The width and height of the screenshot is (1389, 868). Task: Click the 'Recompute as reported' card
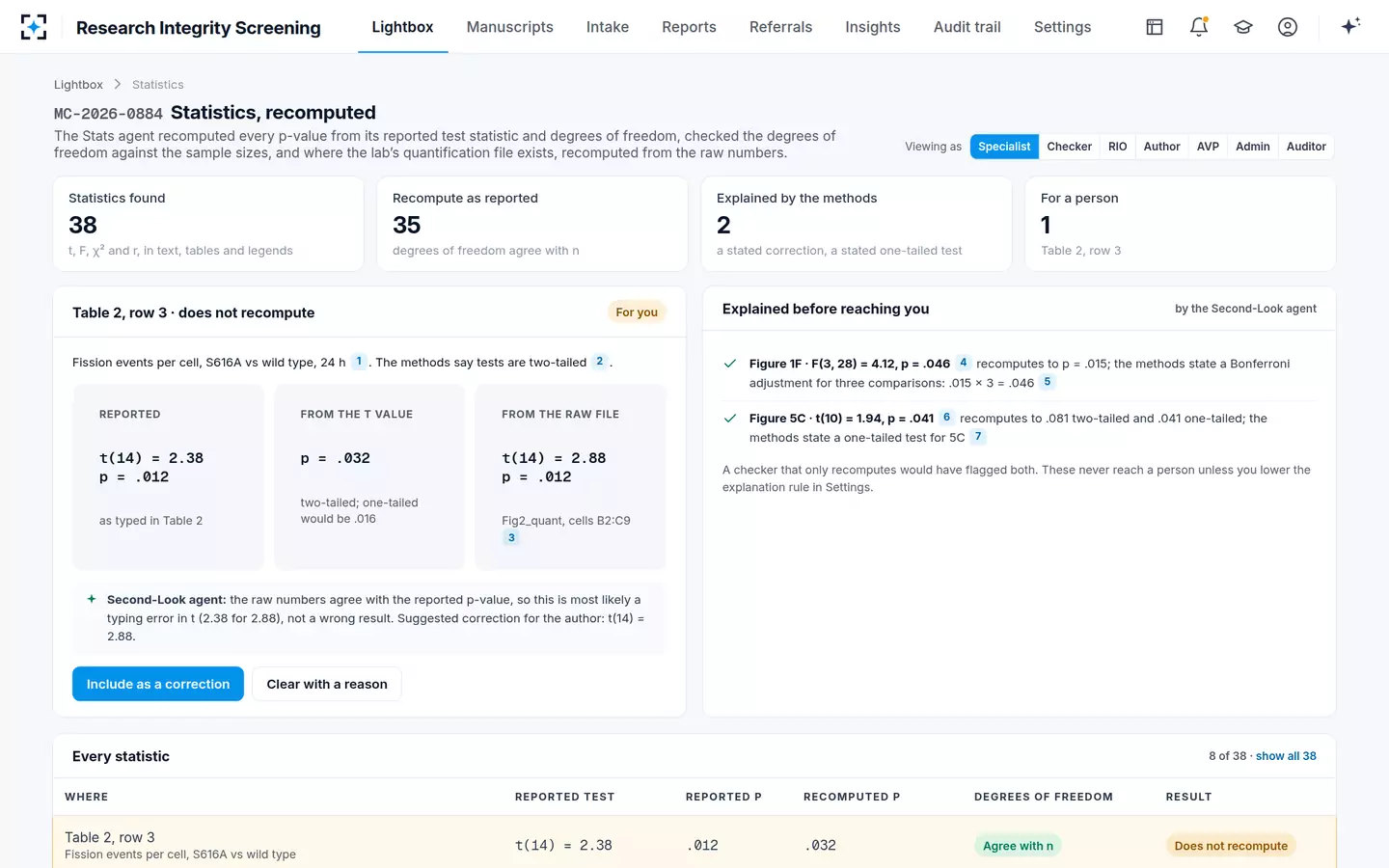coord(532,224)
